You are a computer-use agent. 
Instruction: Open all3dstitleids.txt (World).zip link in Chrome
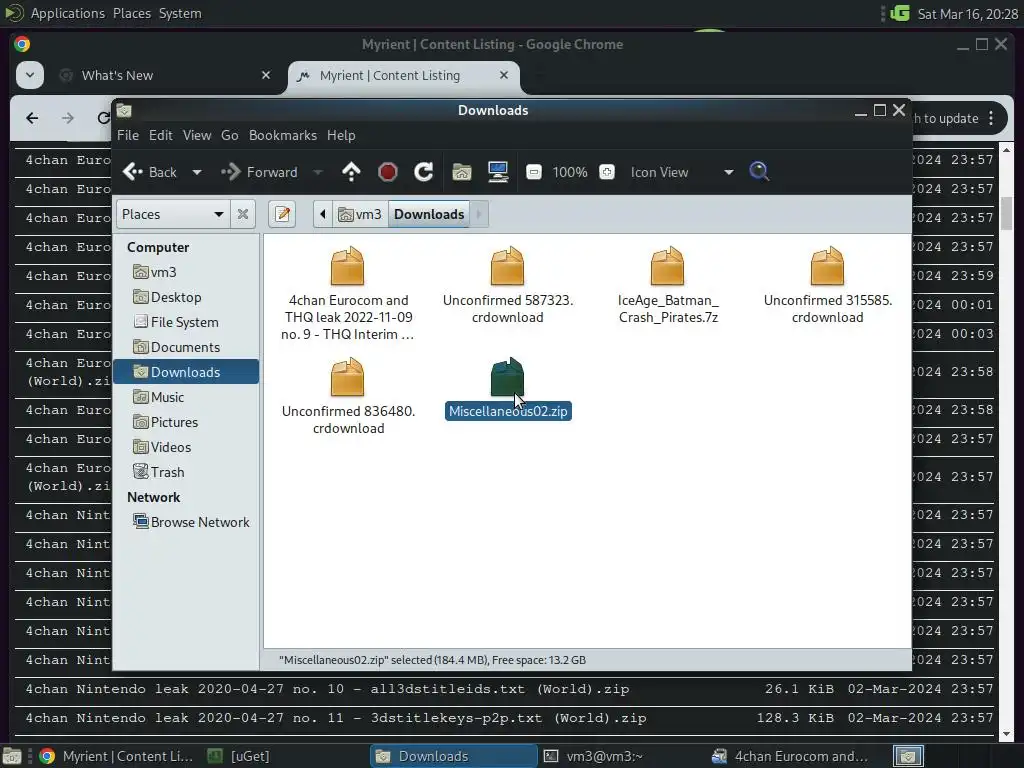click(x=327, y=689)
